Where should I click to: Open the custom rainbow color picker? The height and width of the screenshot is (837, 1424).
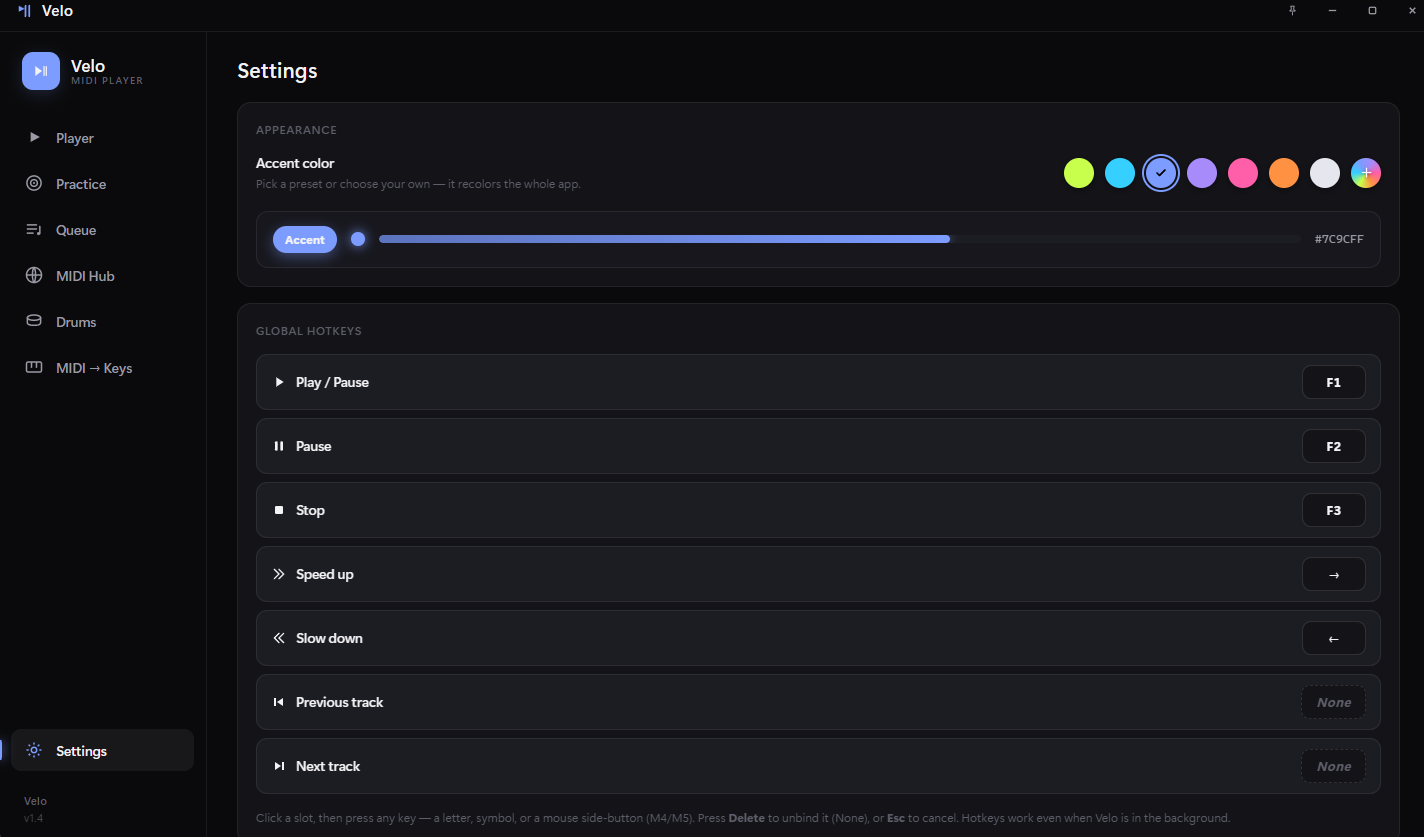1366,173
